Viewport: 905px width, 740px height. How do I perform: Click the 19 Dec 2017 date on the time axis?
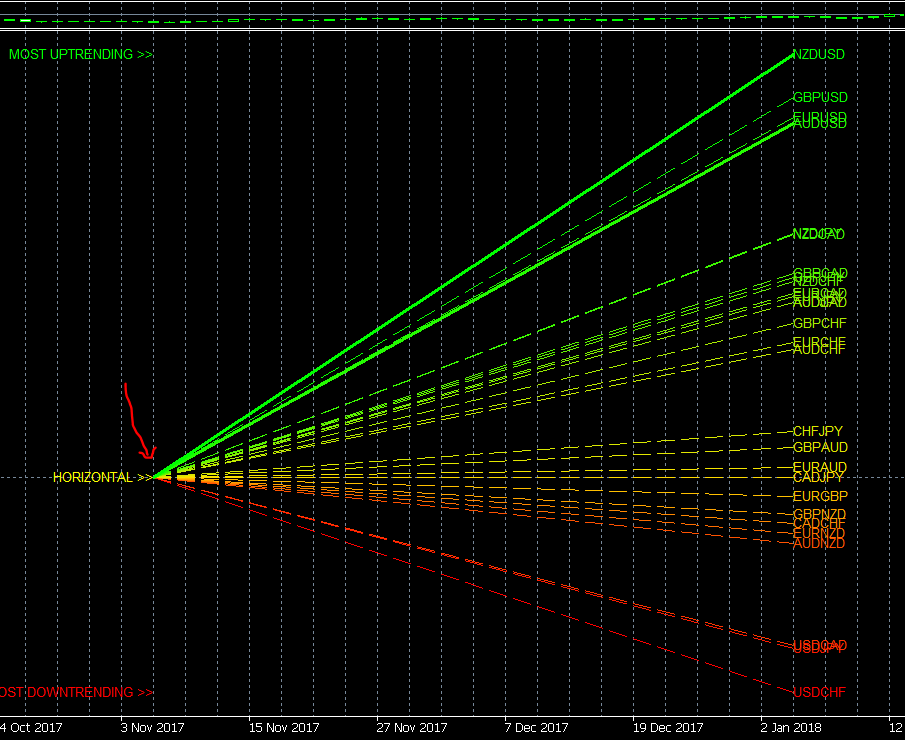click(667, 727)
